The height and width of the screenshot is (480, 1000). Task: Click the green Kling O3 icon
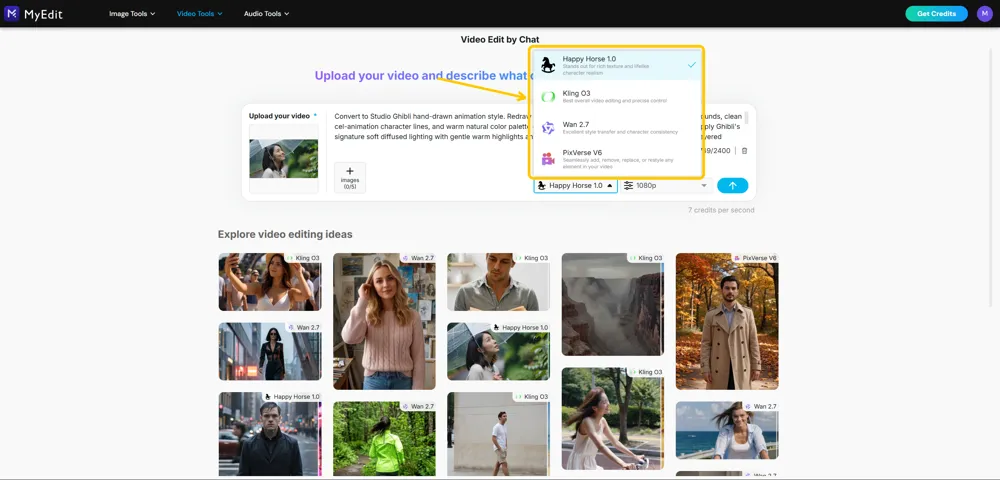(548, 97)
